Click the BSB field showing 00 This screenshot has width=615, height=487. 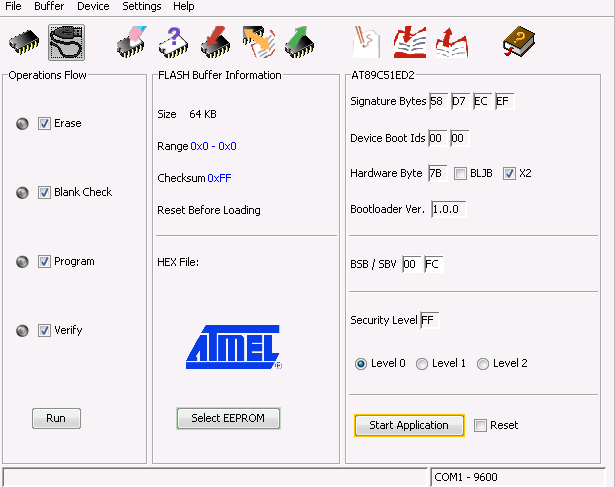pyautogui.click(x=412, y=264)
